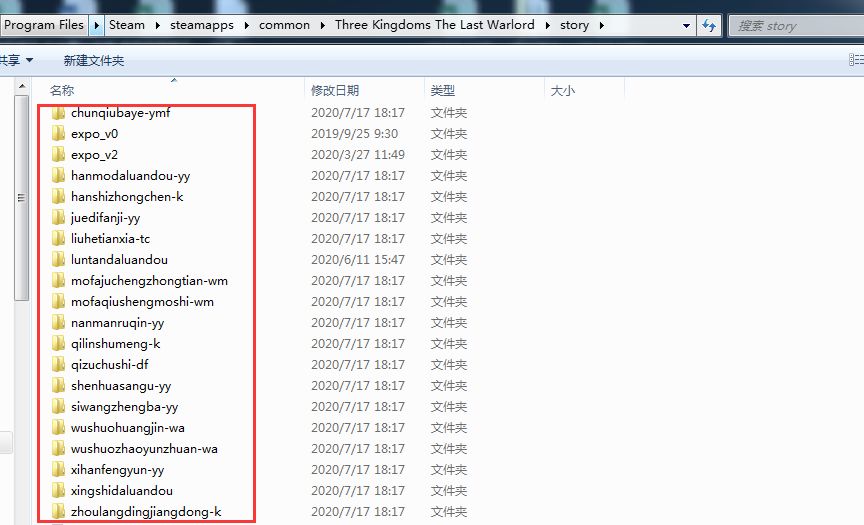Click the expo_v2 date 2020/3/27 11:49
Screen dimensions: 864x525
pyautogui.click(x=358, y=155)
